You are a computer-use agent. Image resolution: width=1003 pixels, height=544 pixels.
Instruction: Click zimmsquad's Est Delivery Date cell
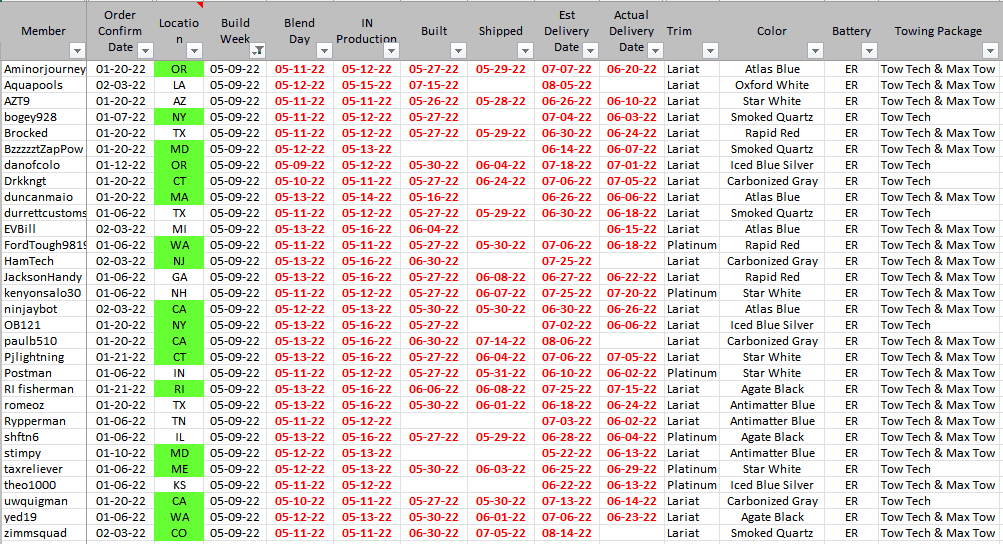pos(566,533)
